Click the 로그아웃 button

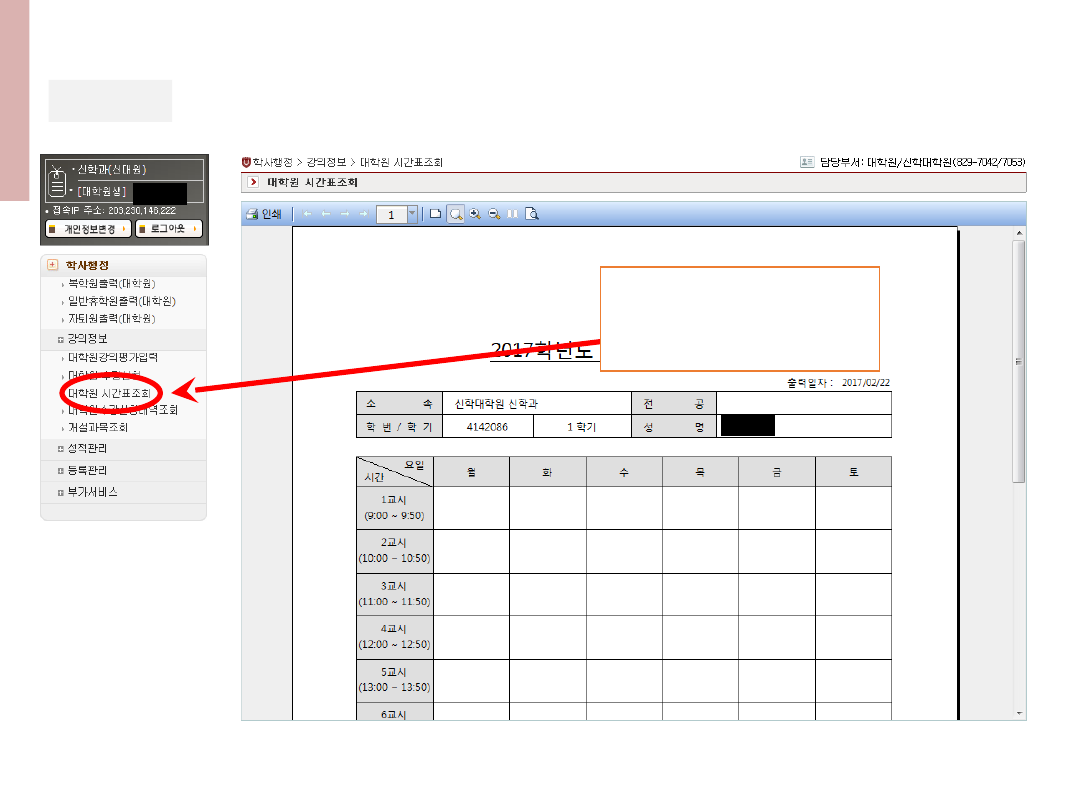(x=168, y=229)
